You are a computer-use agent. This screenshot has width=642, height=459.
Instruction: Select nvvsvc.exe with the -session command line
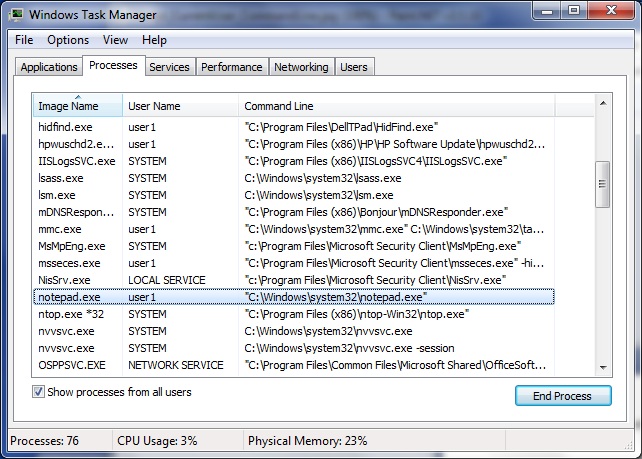click(294, 348)
